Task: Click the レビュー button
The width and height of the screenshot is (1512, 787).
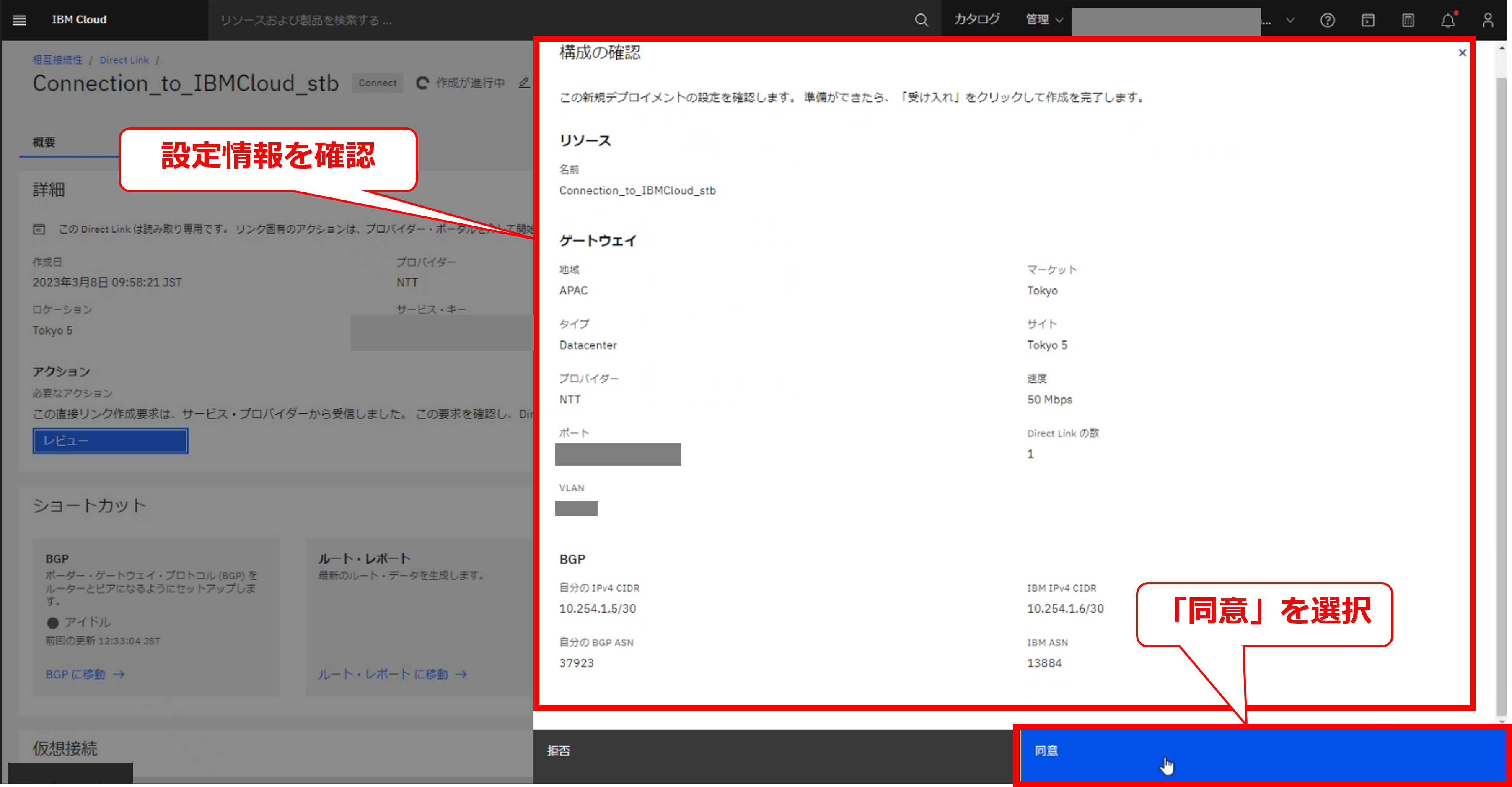Action: [110, 441]
